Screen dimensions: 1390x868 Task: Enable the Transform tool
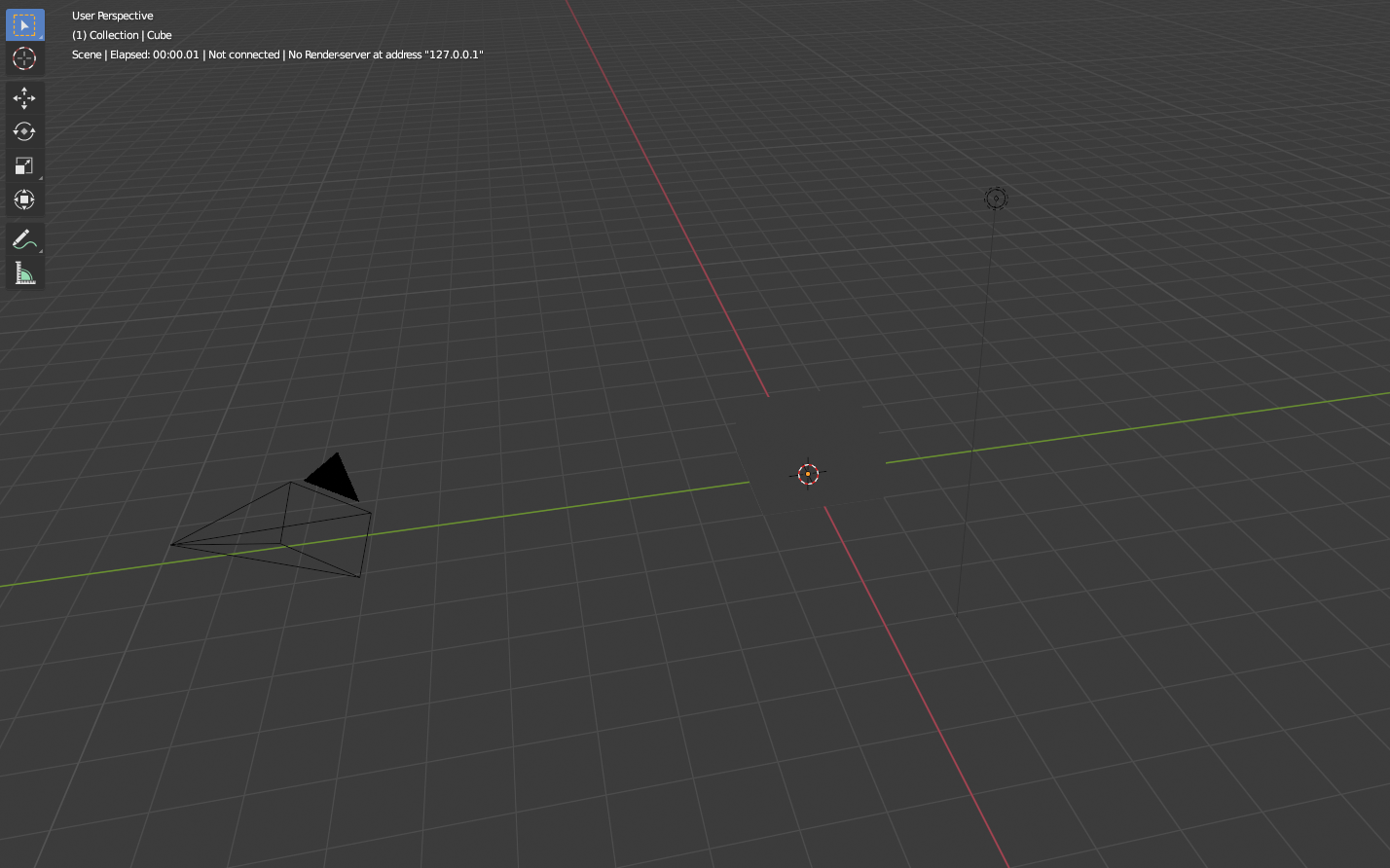[24, 199]
